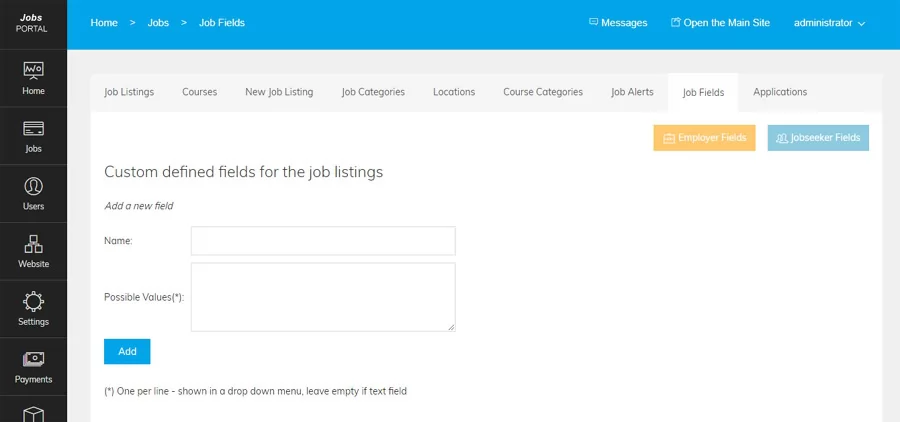900x422 pixels.
Task: Open the Settings sidebar gear icon
Action: coord(33,301)
